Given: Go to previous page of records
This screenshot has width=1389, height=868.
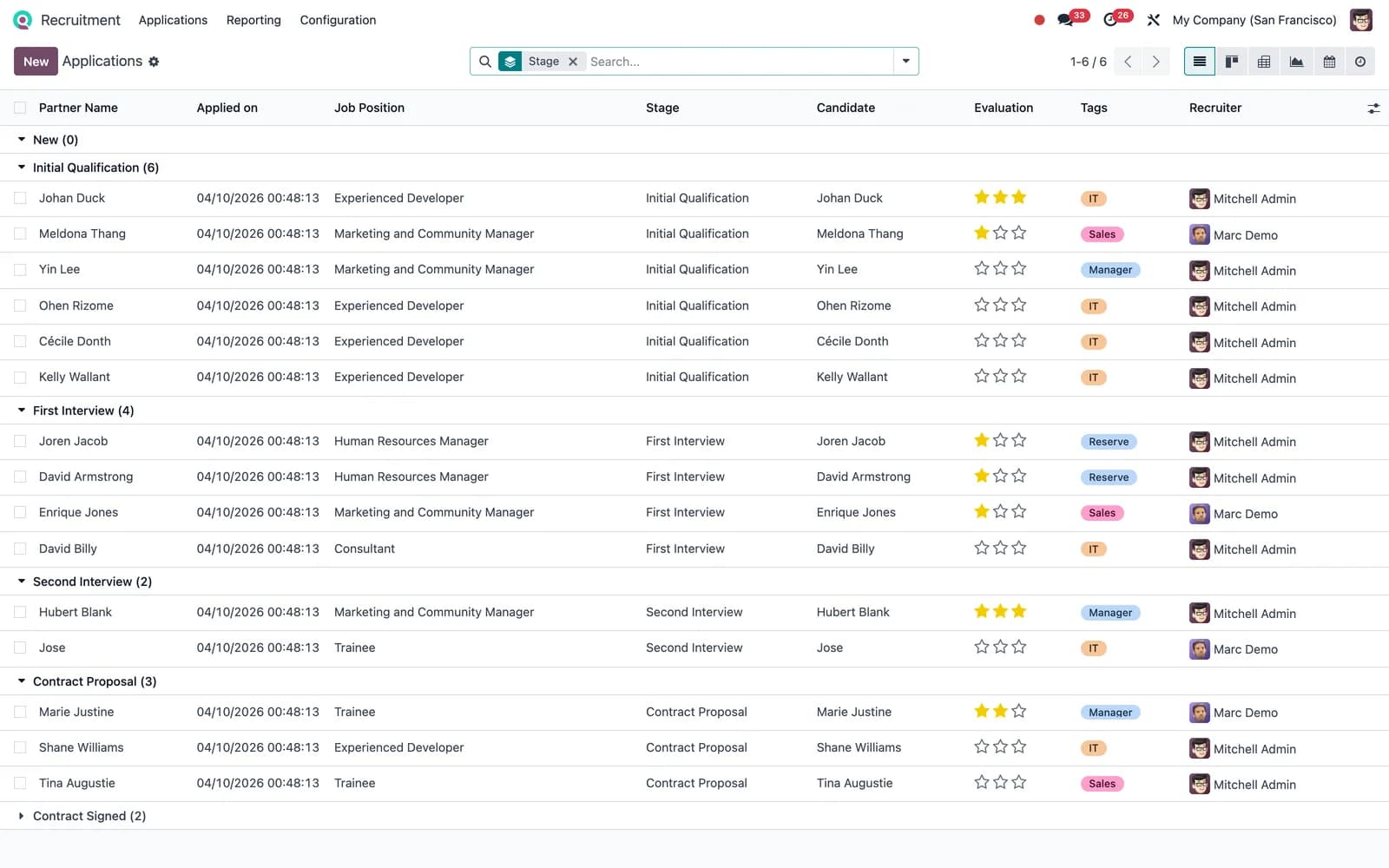Looking at the screenshot, I should pyautogui.click(x=1128, y=62).
